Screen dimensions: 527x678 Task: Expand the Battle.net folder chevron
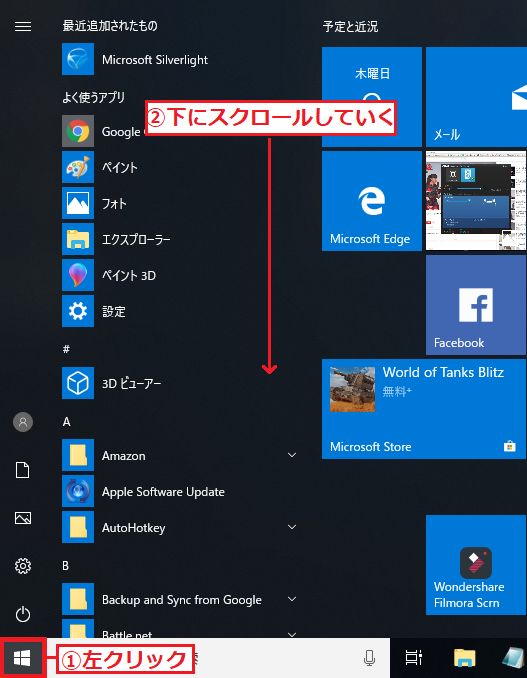(x=292, y=634)
